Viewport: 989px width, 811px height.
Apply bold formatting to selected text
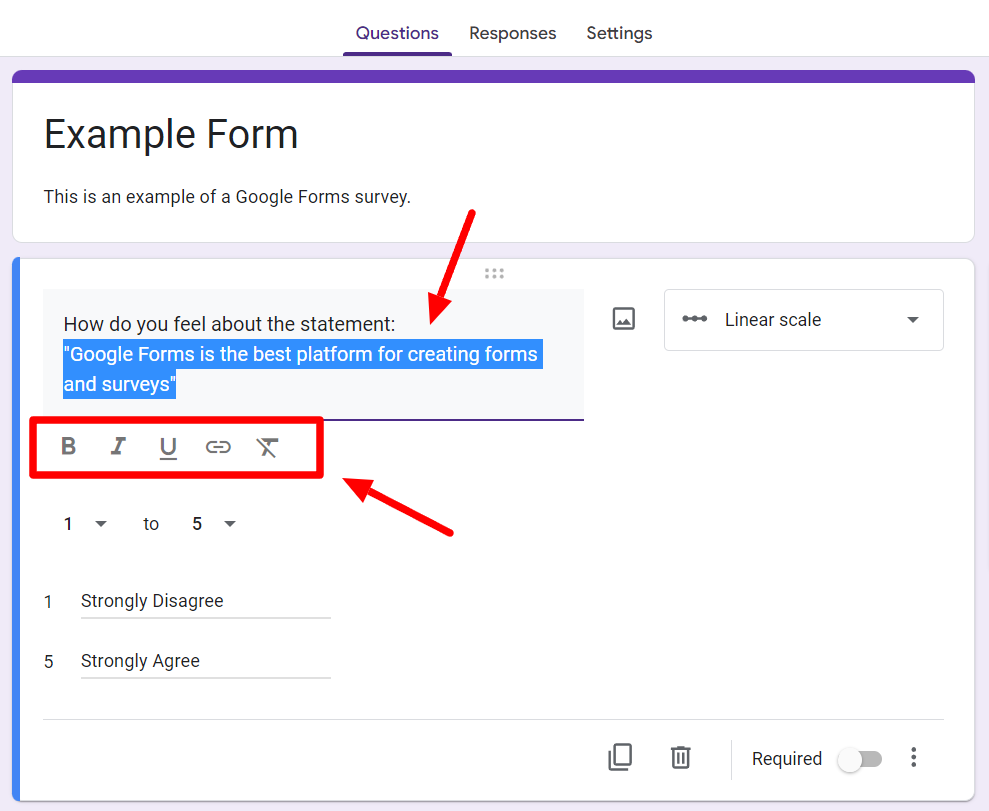(x=69, y=446)
